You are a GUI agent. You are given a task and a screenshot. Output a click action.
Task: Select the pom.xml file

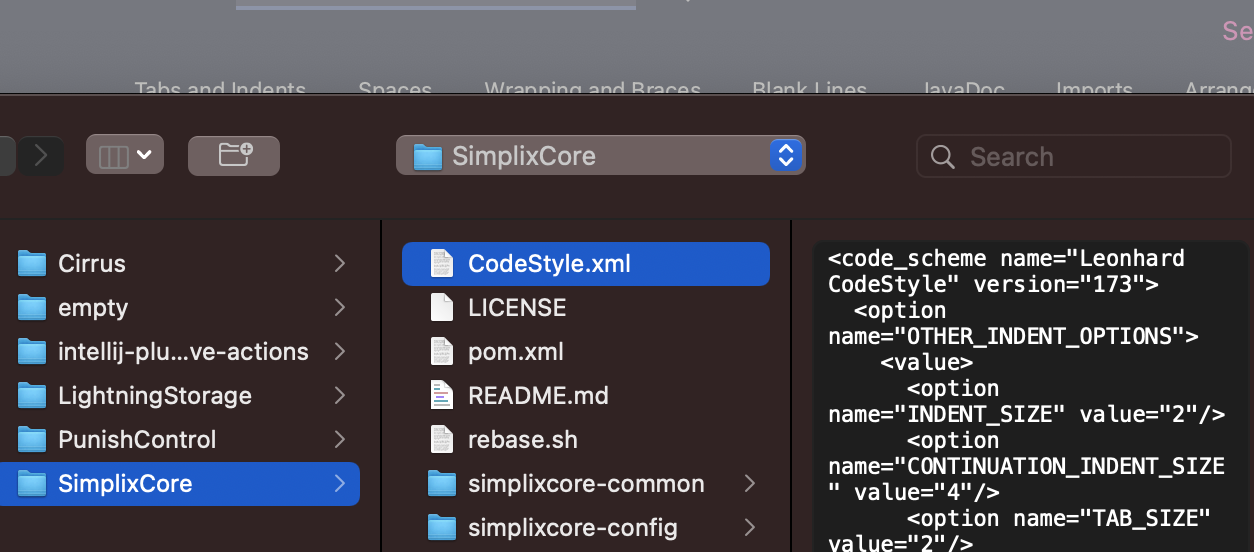coord(515,352)
